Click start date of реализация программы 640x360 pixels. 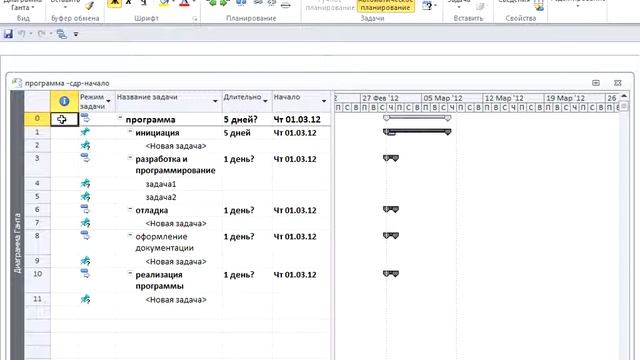295,275
